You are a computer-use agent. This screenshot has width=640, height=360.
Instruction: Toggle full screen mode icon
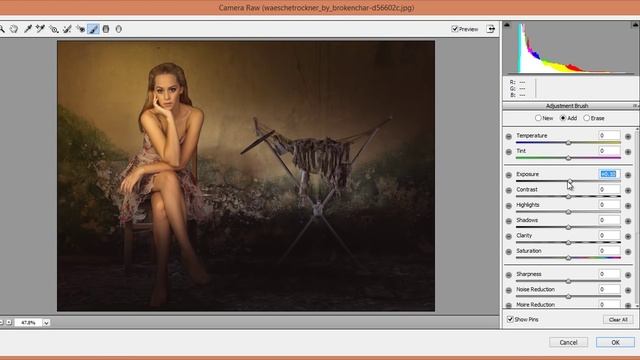(x=491, y=29)
